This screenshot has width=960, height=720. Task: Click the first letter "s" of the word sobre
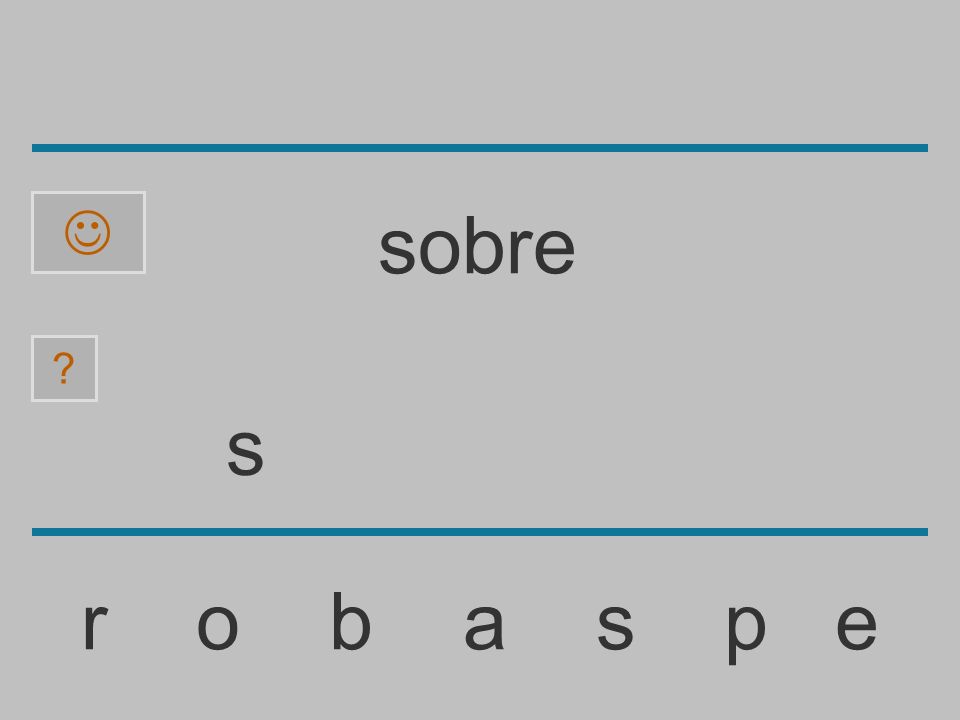click(398, 251)
